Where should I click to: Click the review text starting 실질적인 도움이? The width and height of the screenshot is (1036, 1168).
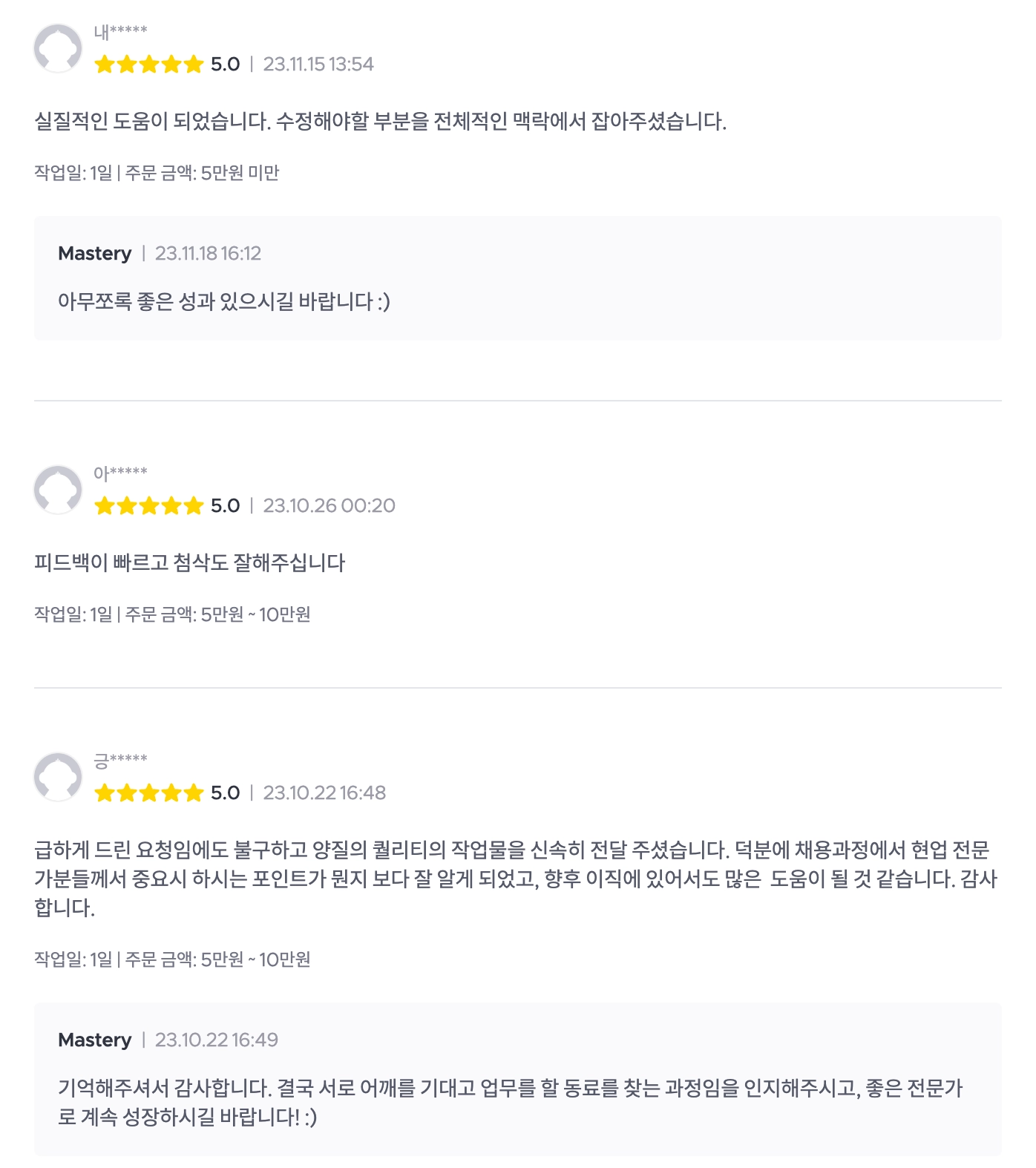click(380, 122)
